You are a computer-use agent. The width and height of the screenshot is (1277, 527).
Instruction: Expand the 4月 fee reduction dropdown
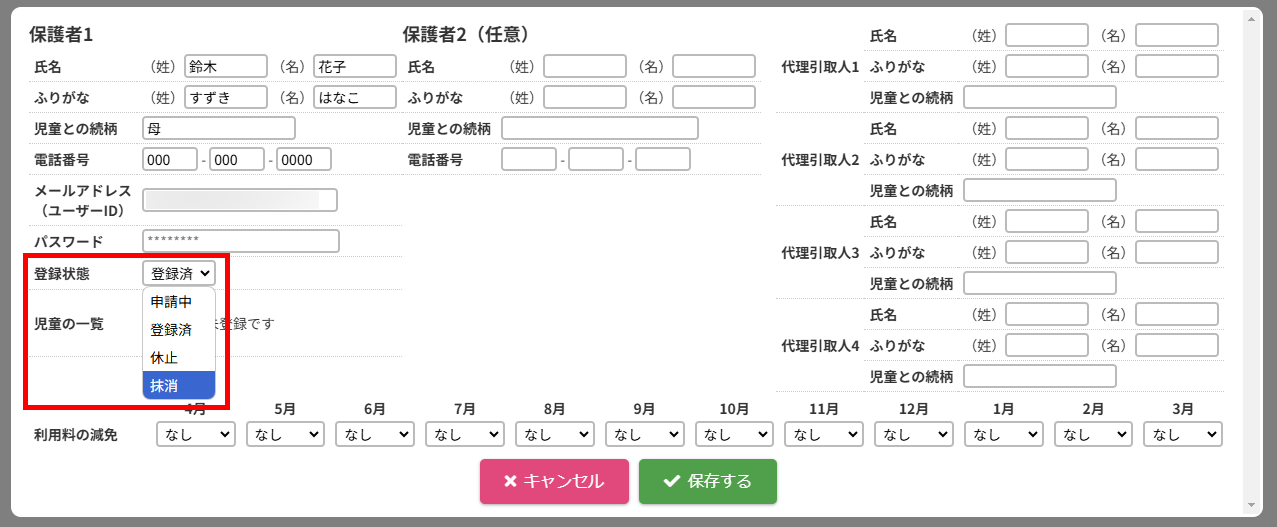click(x=196, y=435)
